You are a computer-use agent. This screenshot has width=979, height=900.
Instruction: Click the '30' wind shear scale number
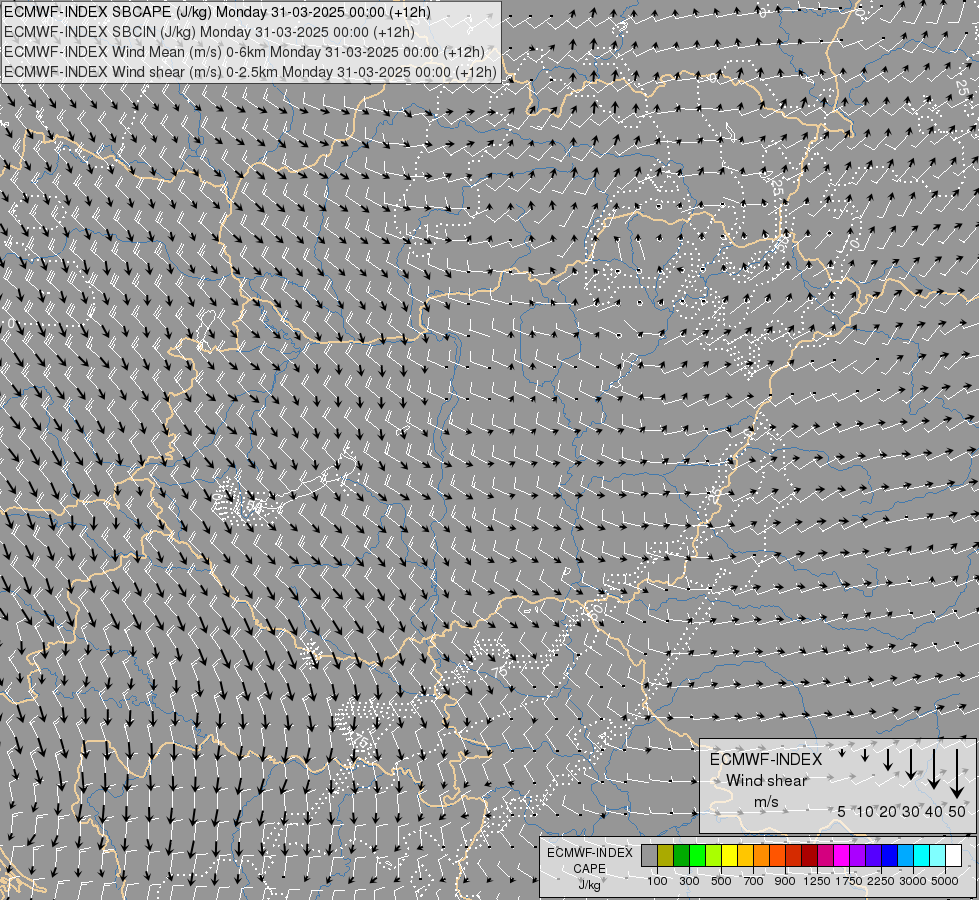point(911,811)
